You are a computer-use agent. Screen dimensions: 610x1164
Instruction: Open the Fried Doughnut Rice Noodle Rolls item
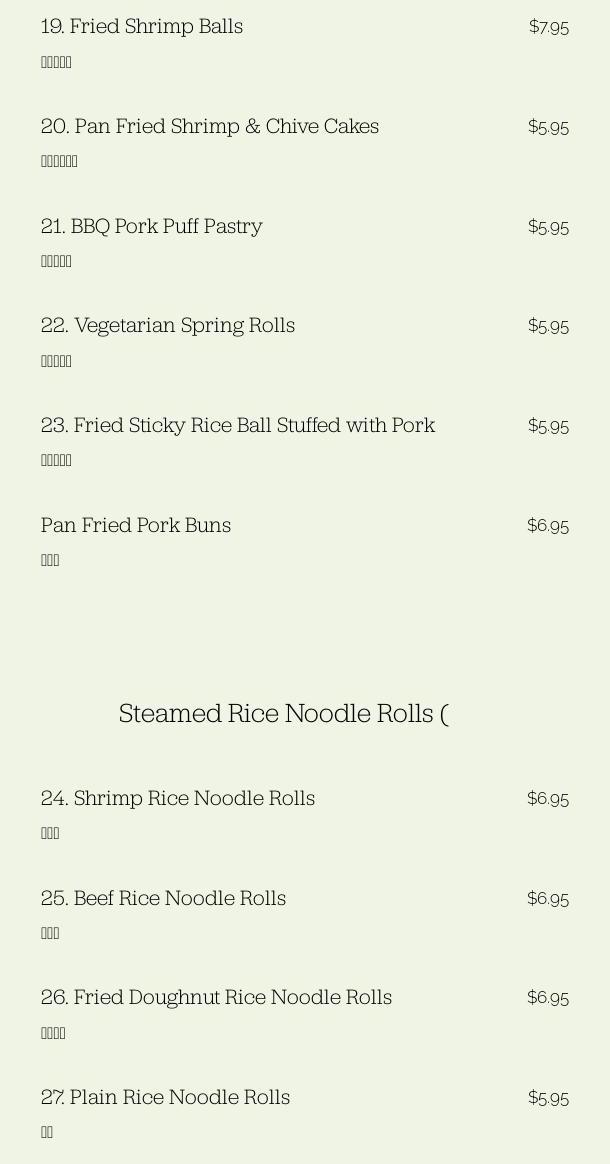[x=217, y=997]
